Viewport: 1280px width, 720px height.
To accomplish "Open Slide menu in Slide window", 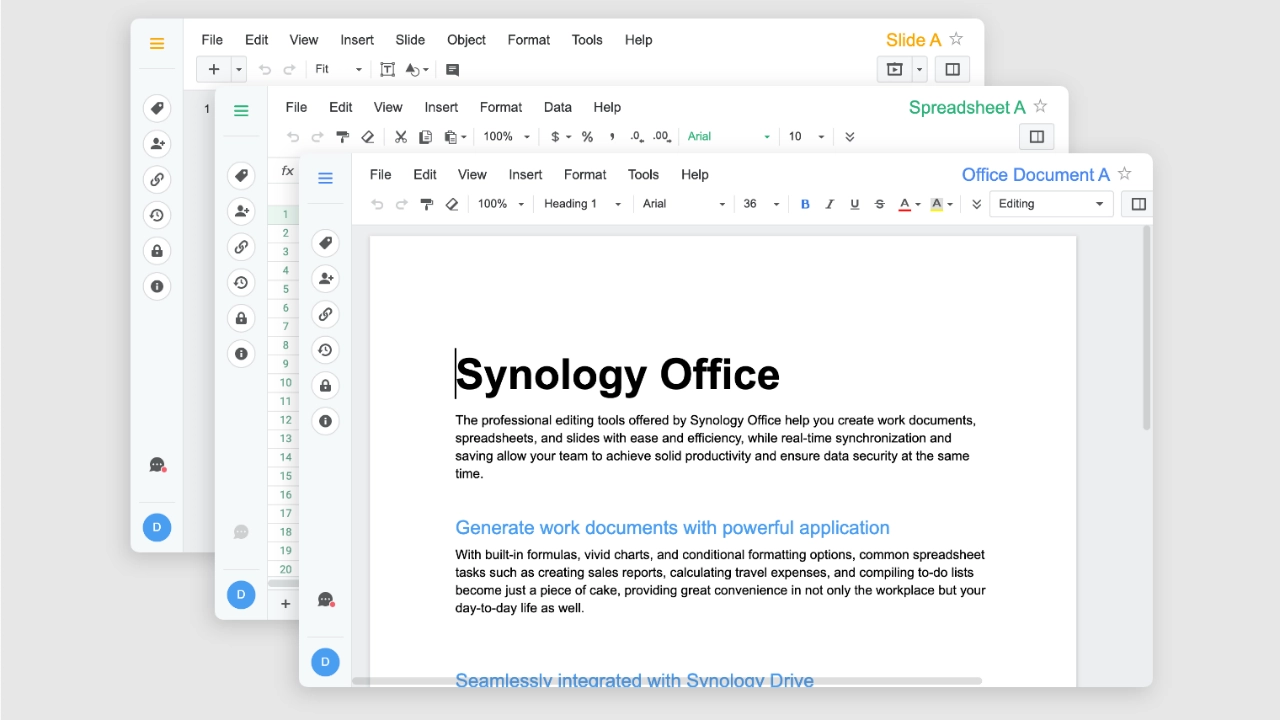I will 410,40.
